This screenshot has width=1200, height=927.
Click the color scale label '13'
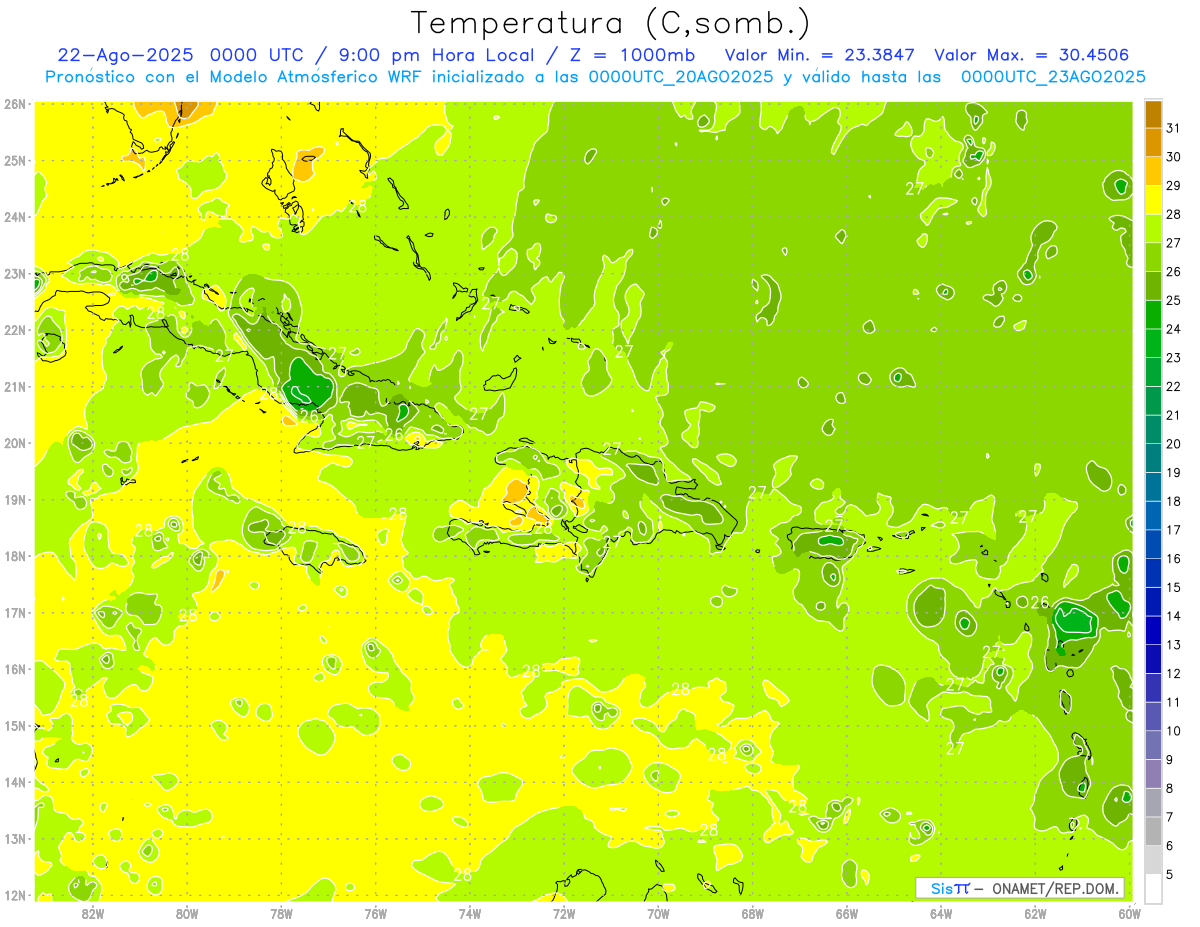[1174, 645]
